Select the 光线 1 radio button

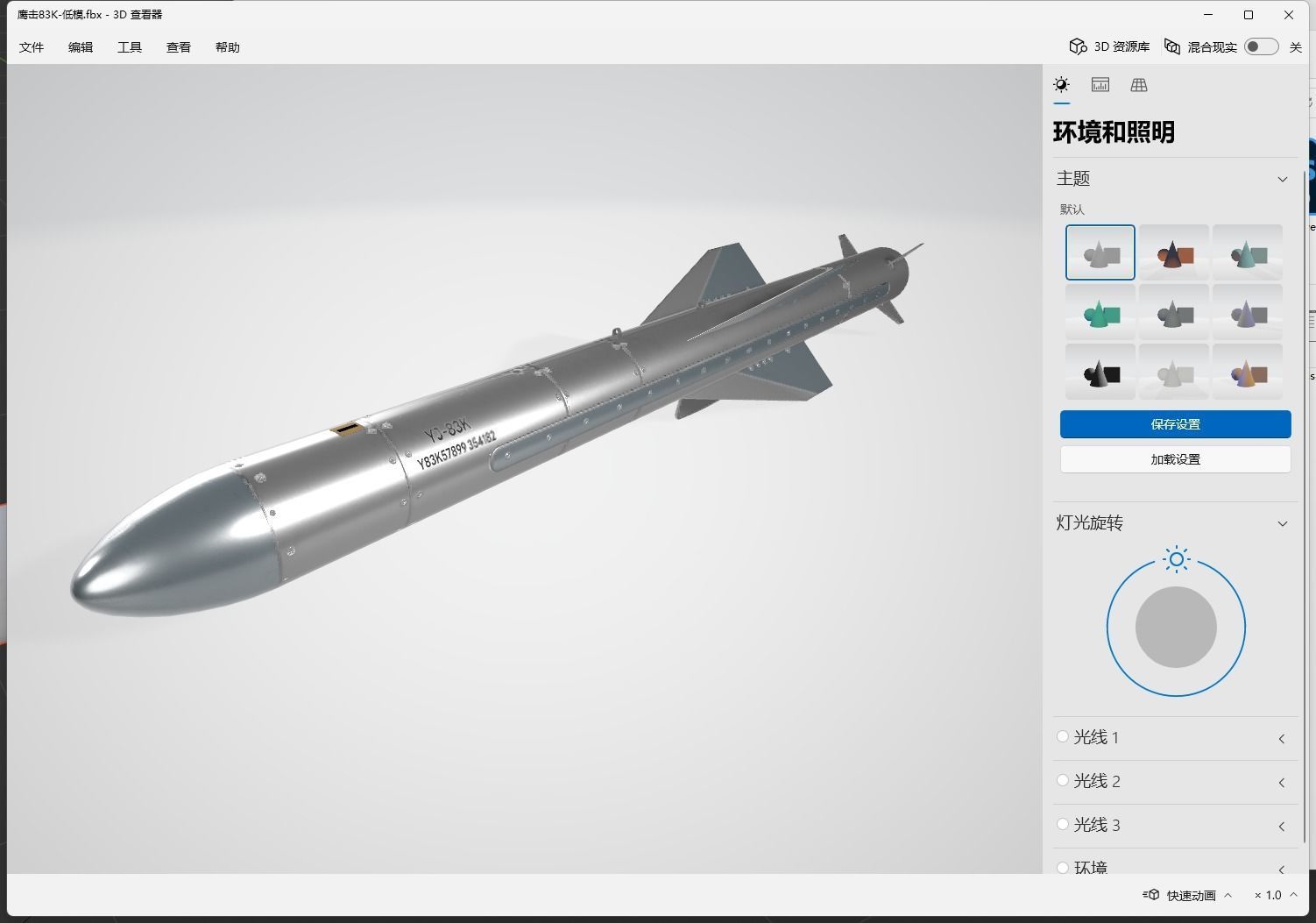[x=1063, y=736]
